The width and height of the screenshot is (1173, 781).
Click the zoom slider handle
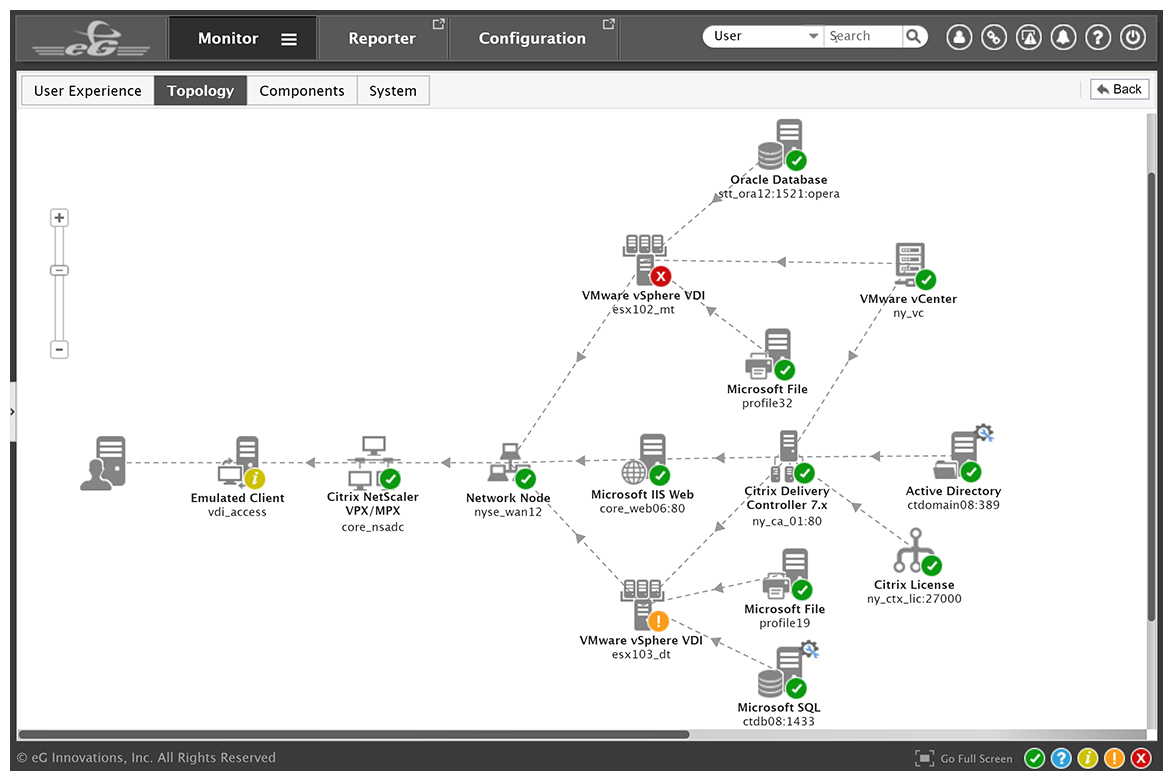pyautogui.click(x=59, y=270)
